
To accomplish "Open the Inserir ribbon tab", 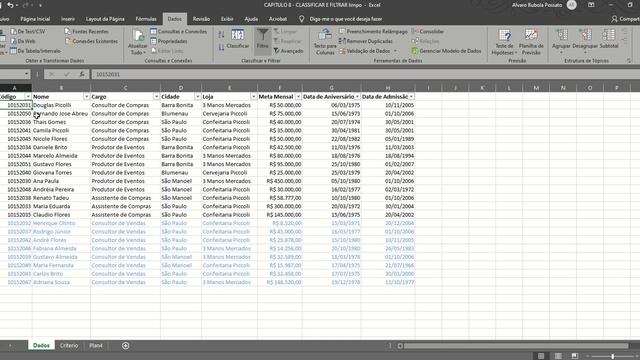I will pyautogui.click(x=68, y=19).
